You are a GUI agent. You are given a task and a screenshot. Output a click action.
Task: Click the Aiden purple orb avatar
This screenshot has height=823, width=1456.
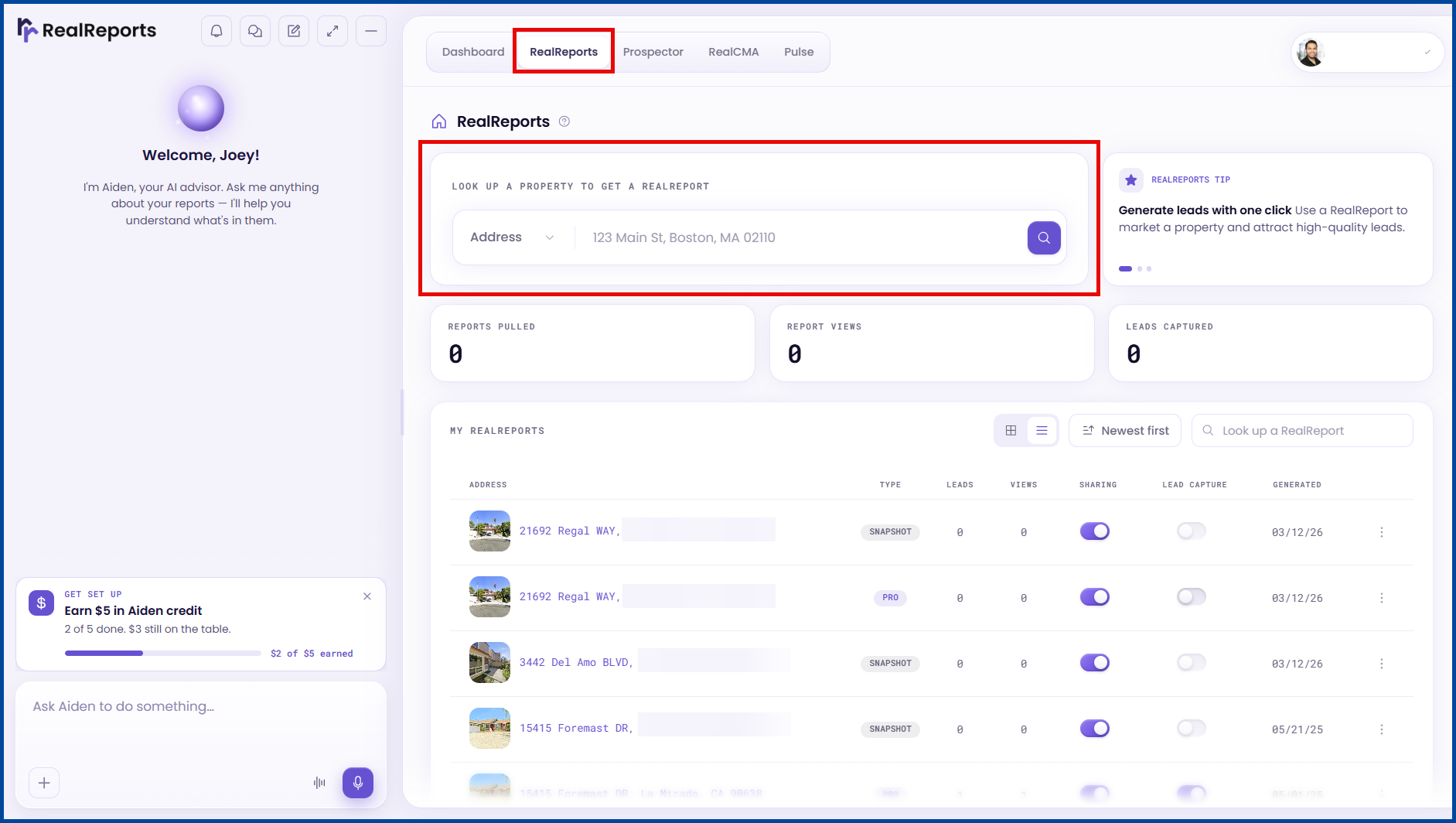point(201,108)
